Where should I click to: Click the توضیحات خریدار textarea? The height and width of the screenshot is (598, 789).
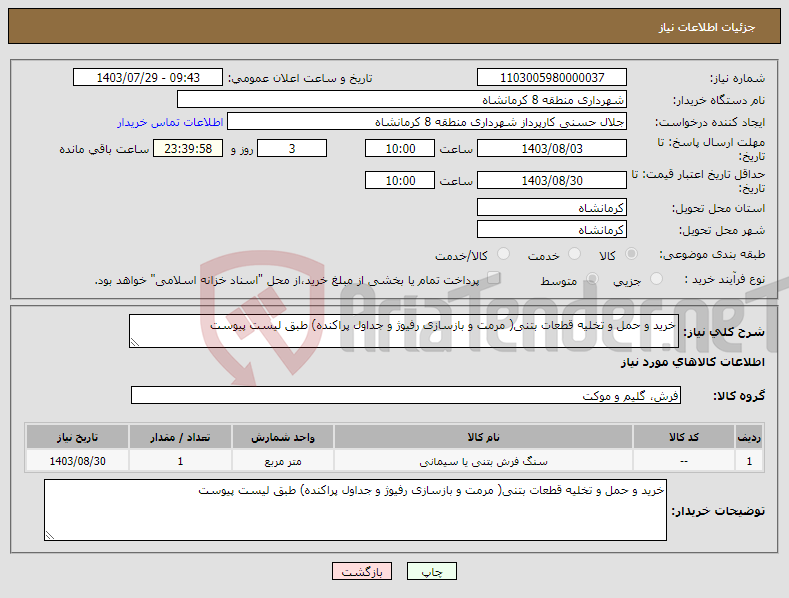click(x=355, y=510)
